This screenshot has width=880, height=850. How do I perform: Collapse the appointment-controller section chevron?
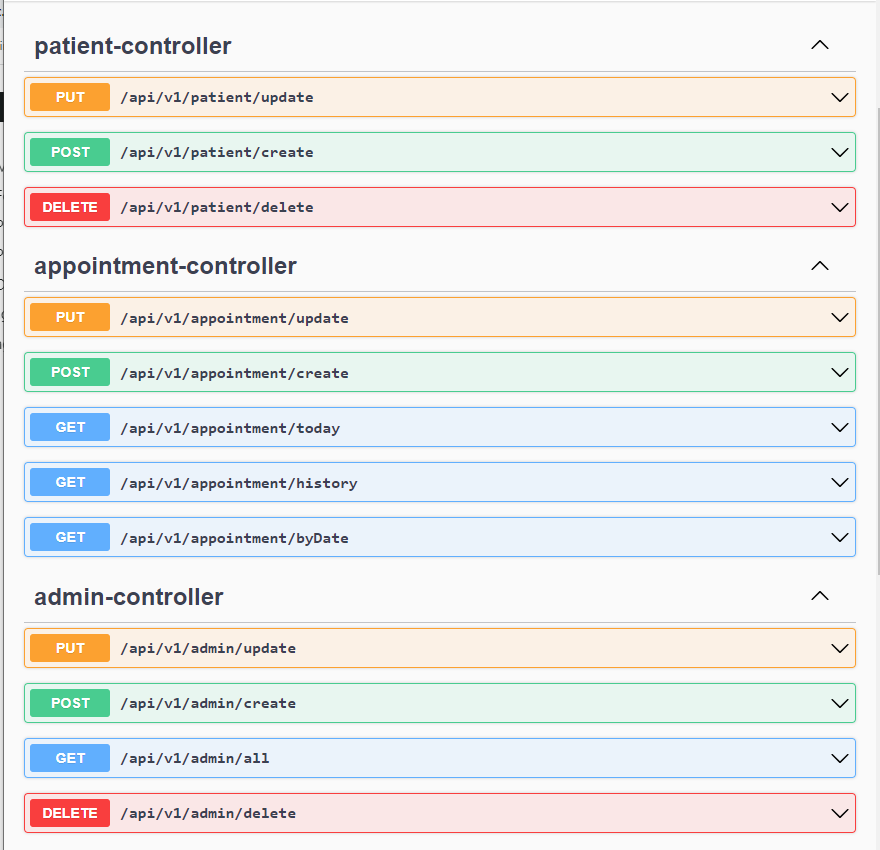[x=820, y=266]
